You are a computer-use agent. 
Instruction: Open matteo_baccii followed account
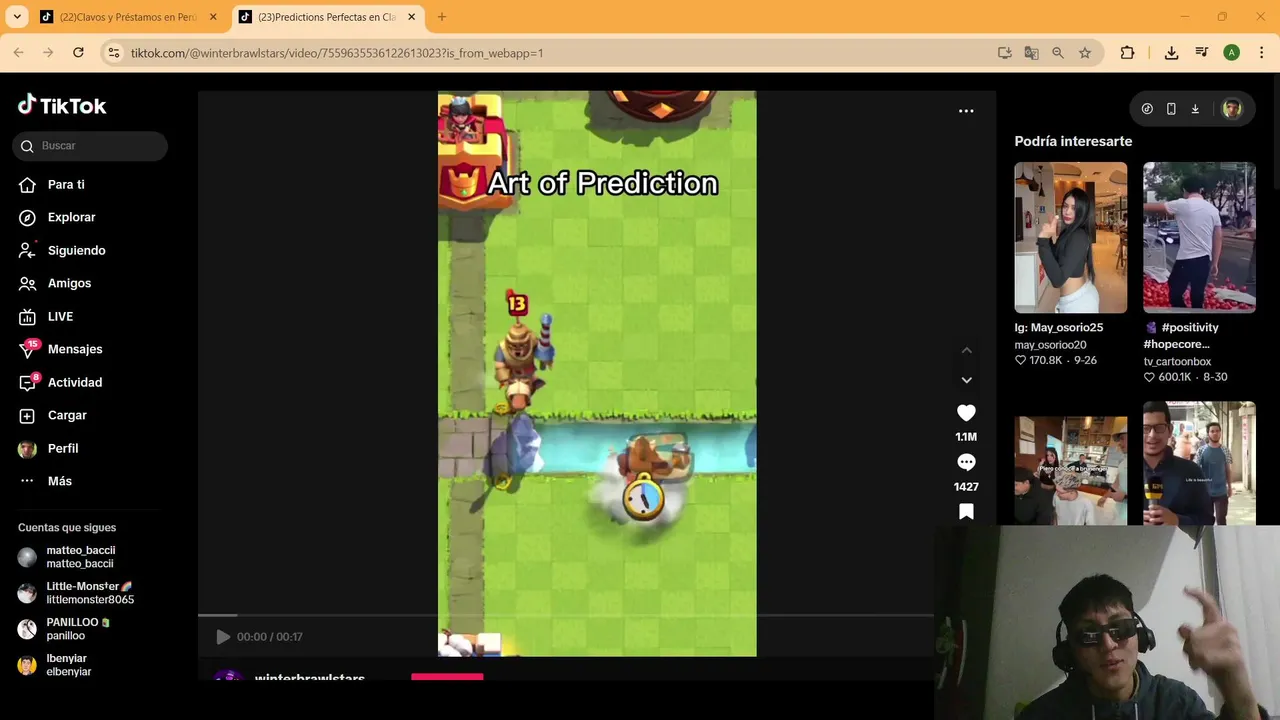(80, 557)
